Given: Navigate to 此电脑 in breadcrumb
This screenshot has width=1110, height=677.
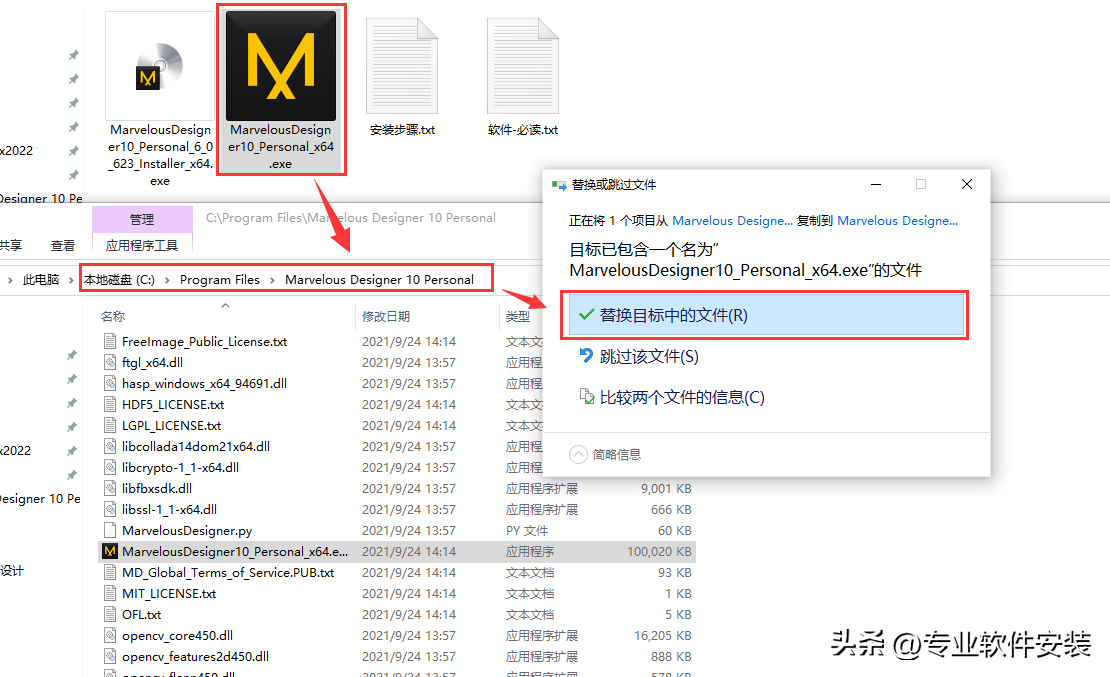Looking at the screenshot, I should 41,280.
